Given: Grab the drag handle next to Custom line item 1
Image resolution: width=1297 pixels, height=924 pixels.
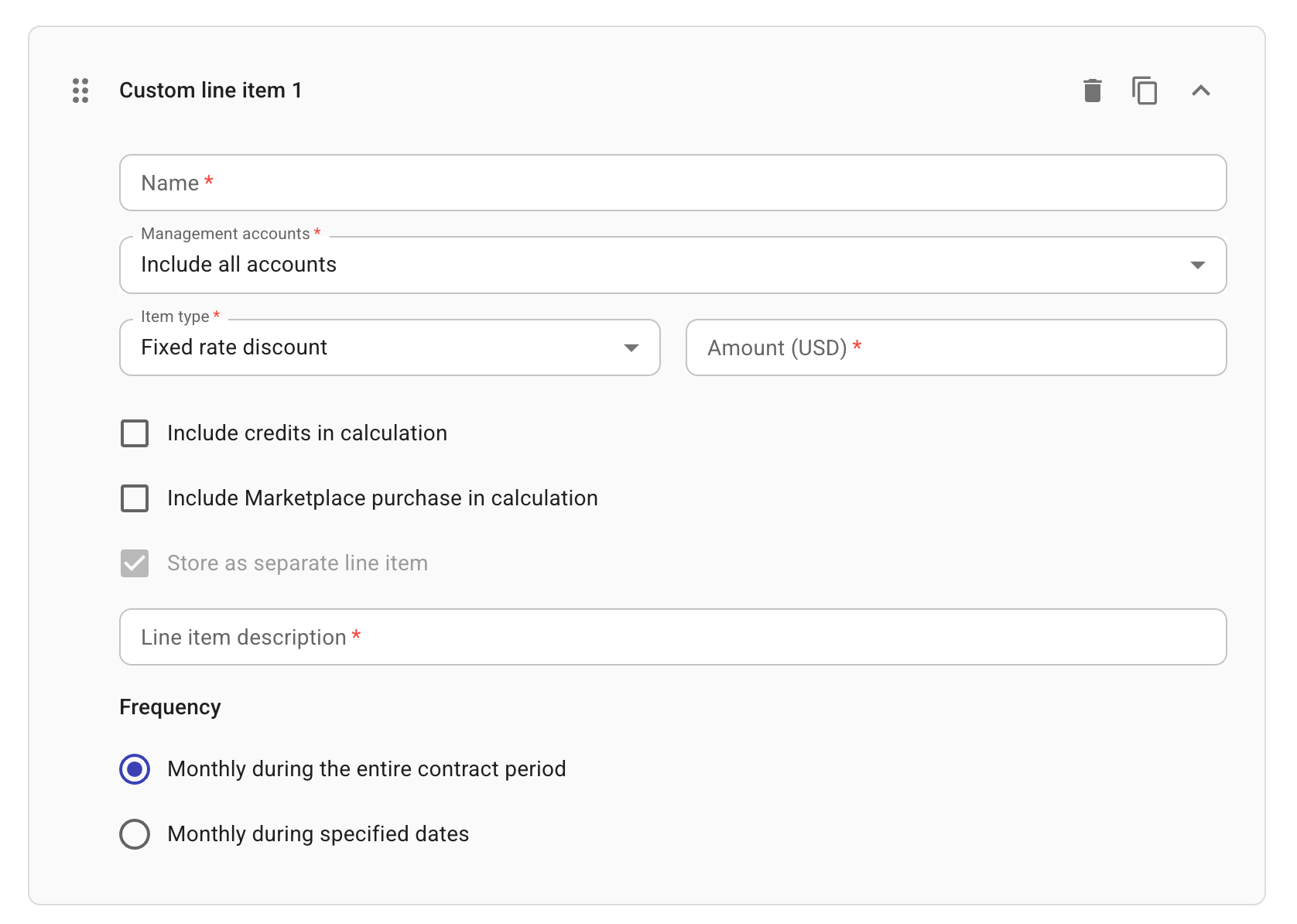Looking at the screenshot, I should tap(79, 91).
